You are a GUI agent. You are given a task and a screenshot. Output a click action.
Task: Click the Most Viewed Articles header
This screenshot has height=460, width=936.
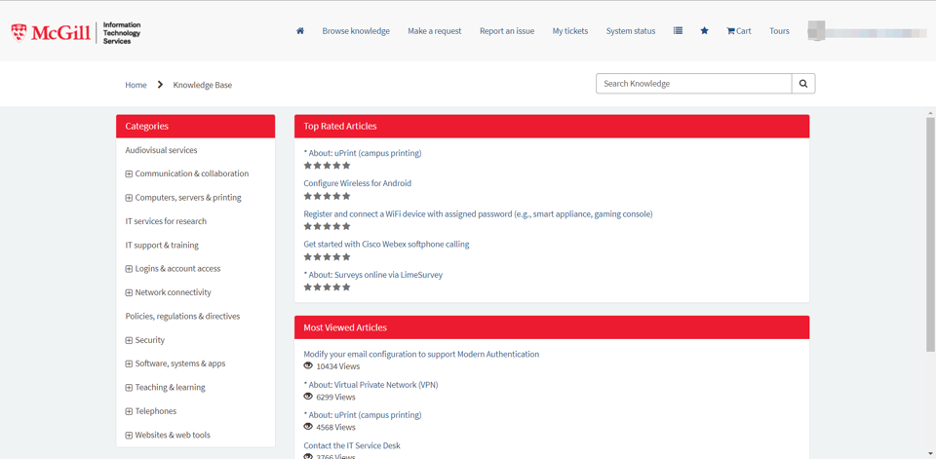click(x=552, y=328)
